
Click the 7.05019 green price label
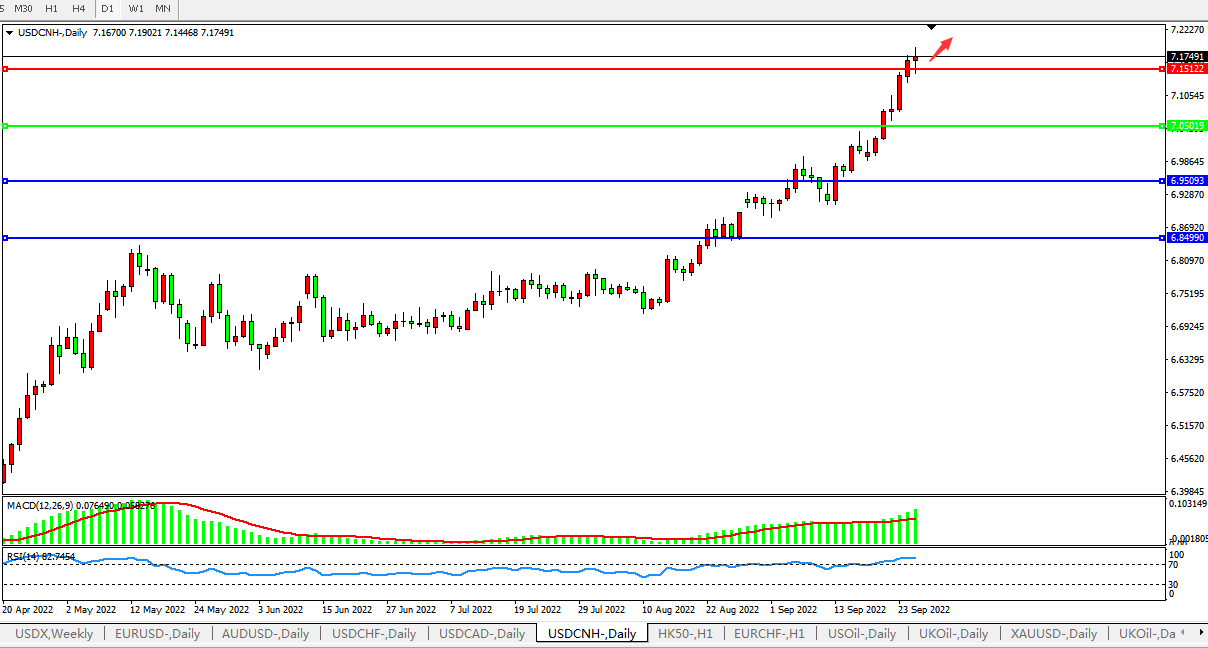pyautogui.click(x=1186, y=126)
